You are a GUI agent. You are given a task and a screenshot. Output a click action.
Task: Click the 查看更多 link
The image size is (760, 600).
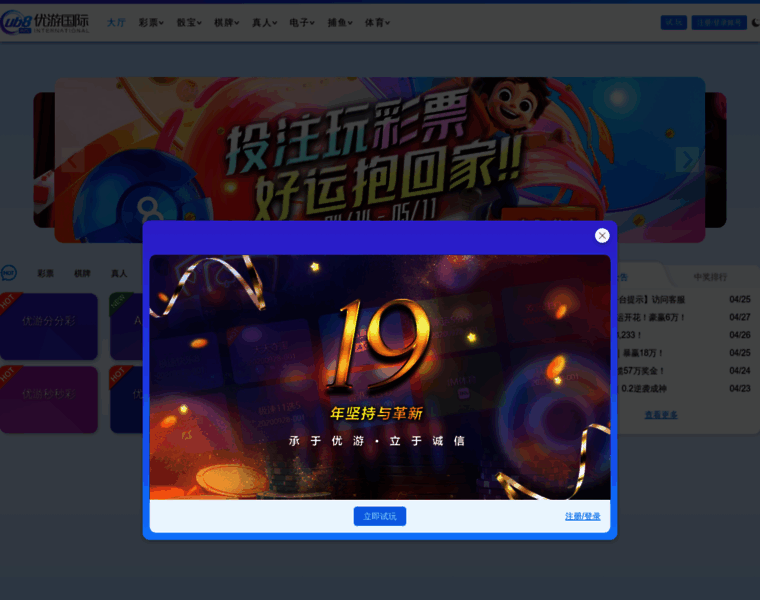(661, 415)
